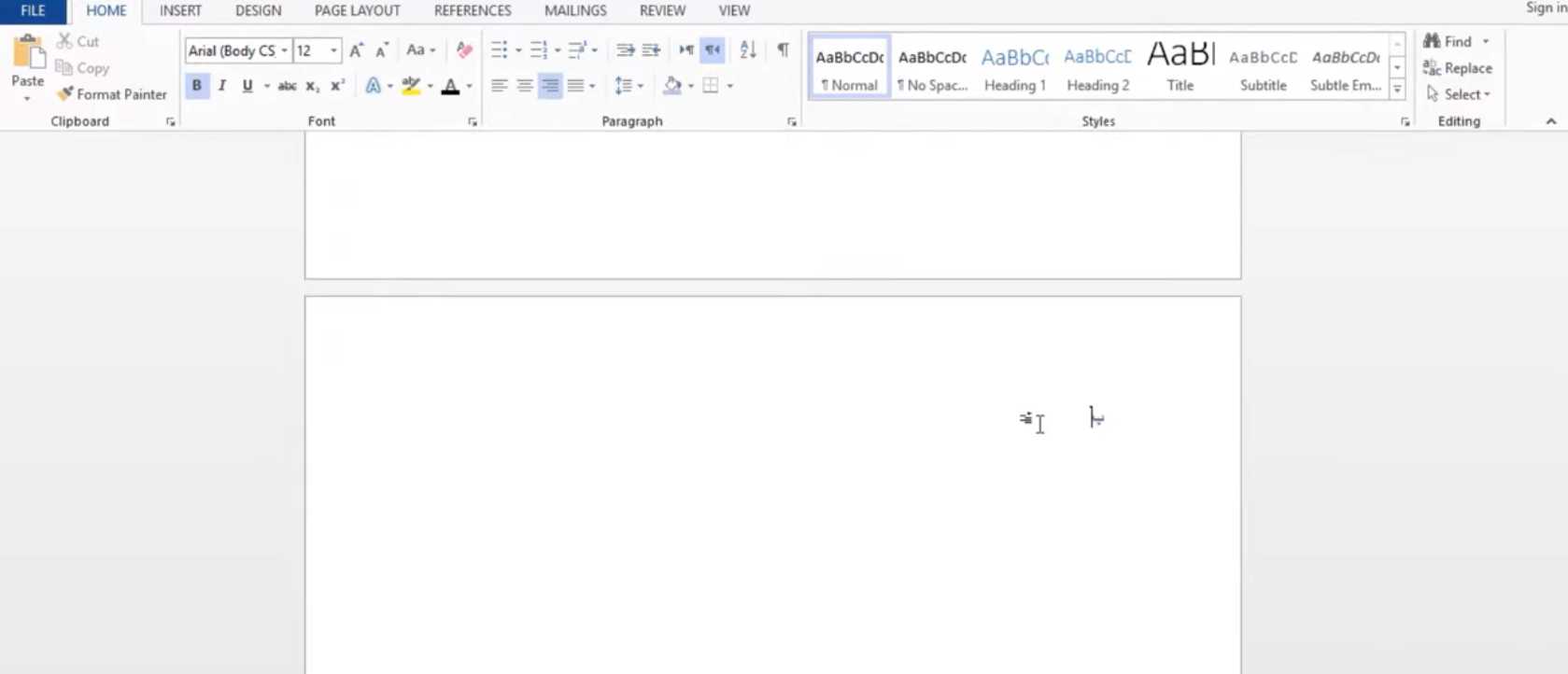
Task: Center the paragraph text
Action: pyautogui.click(x=525, y=86)
